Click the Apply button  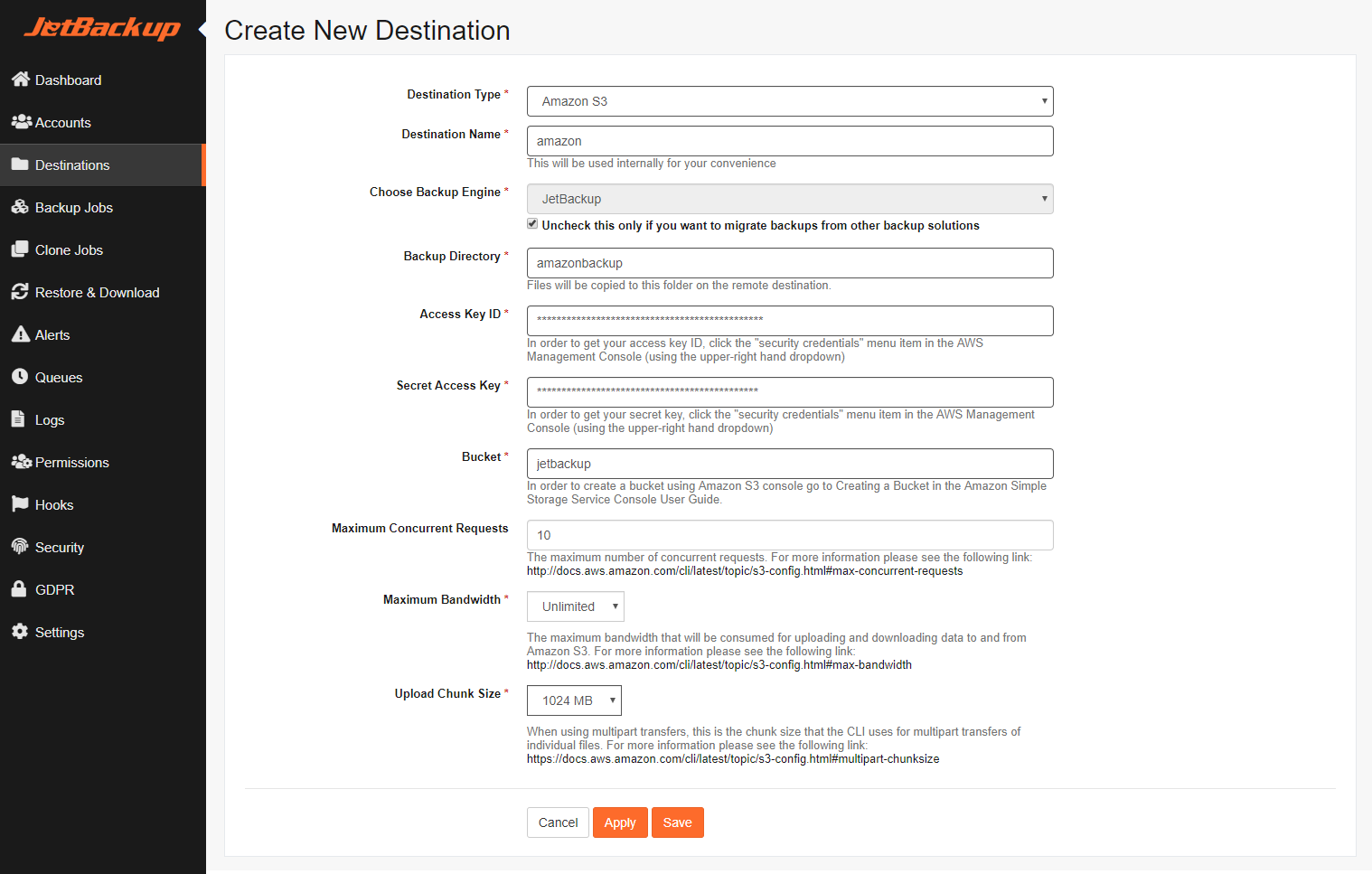coord(620,822)
